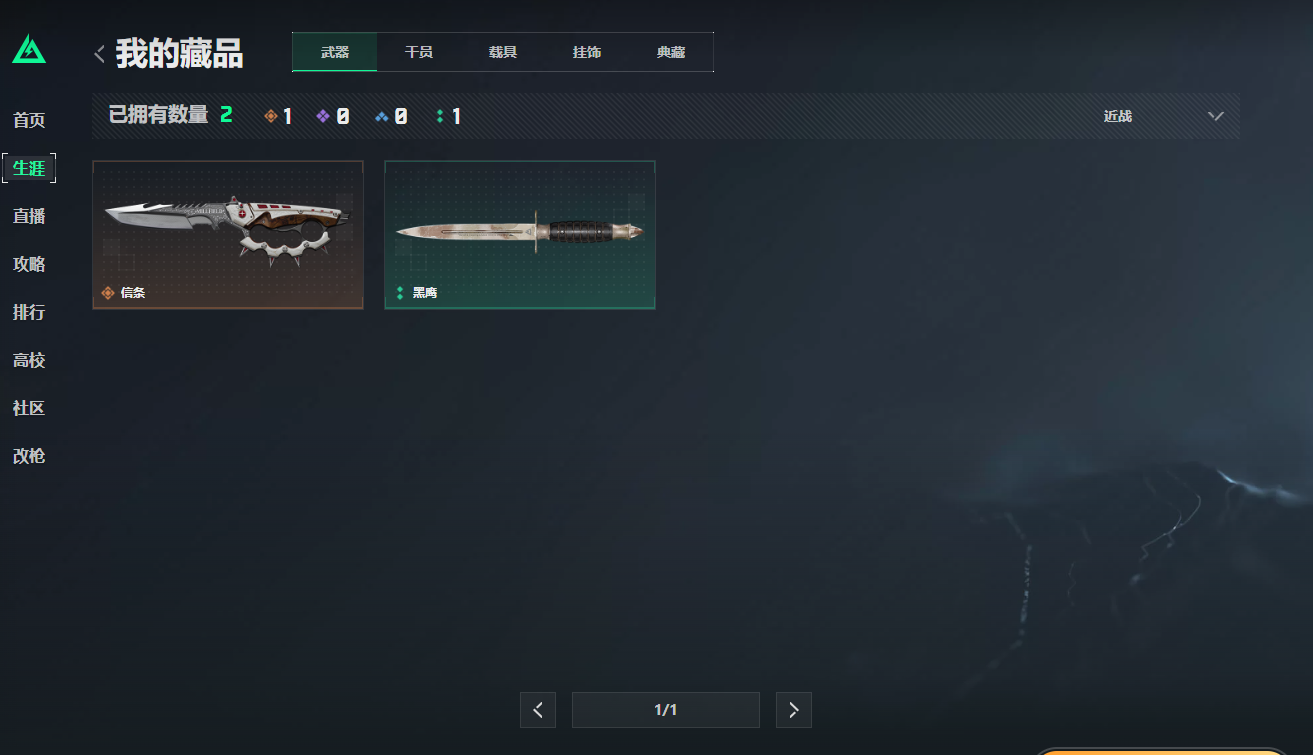Open the 典藏 tab
Image resolution: width=1313 pixels, height=755 pixels.
(x=671, y=52)
